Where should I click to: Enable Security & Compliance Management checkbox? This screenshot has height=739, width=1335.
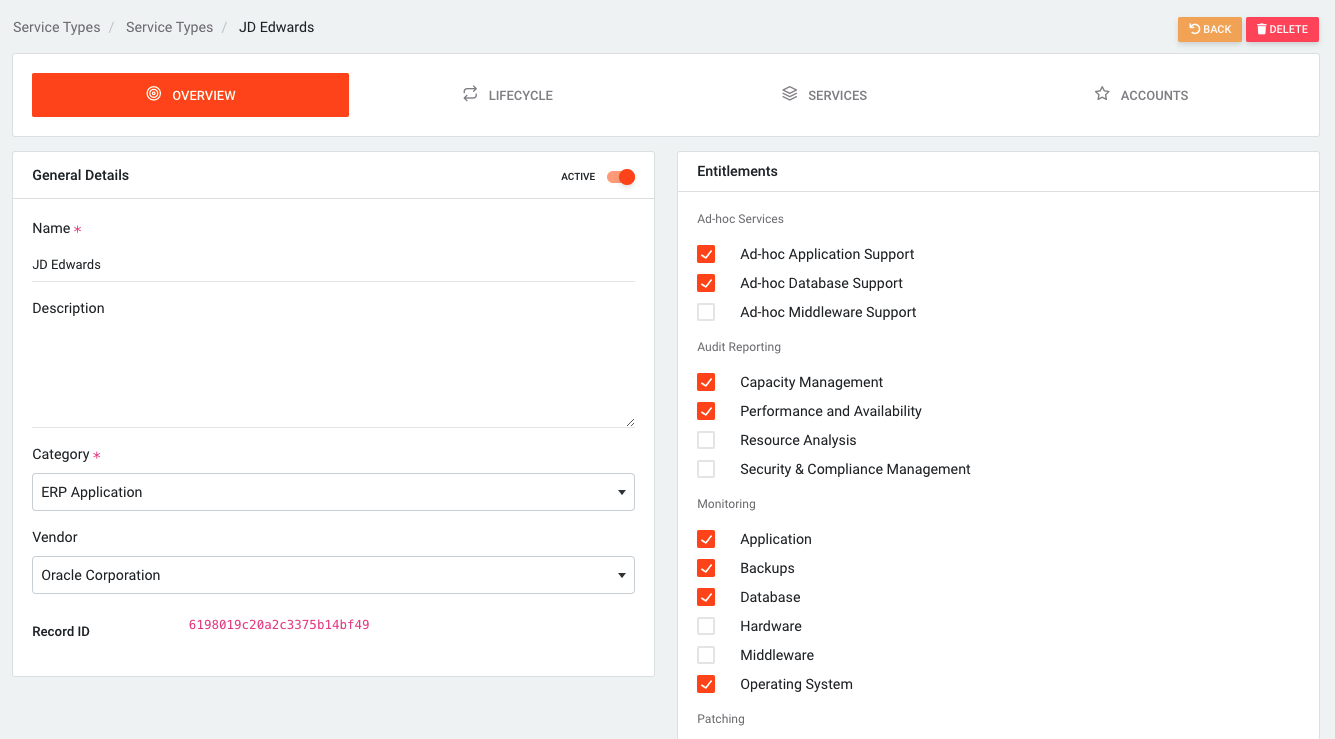(706, 469)
